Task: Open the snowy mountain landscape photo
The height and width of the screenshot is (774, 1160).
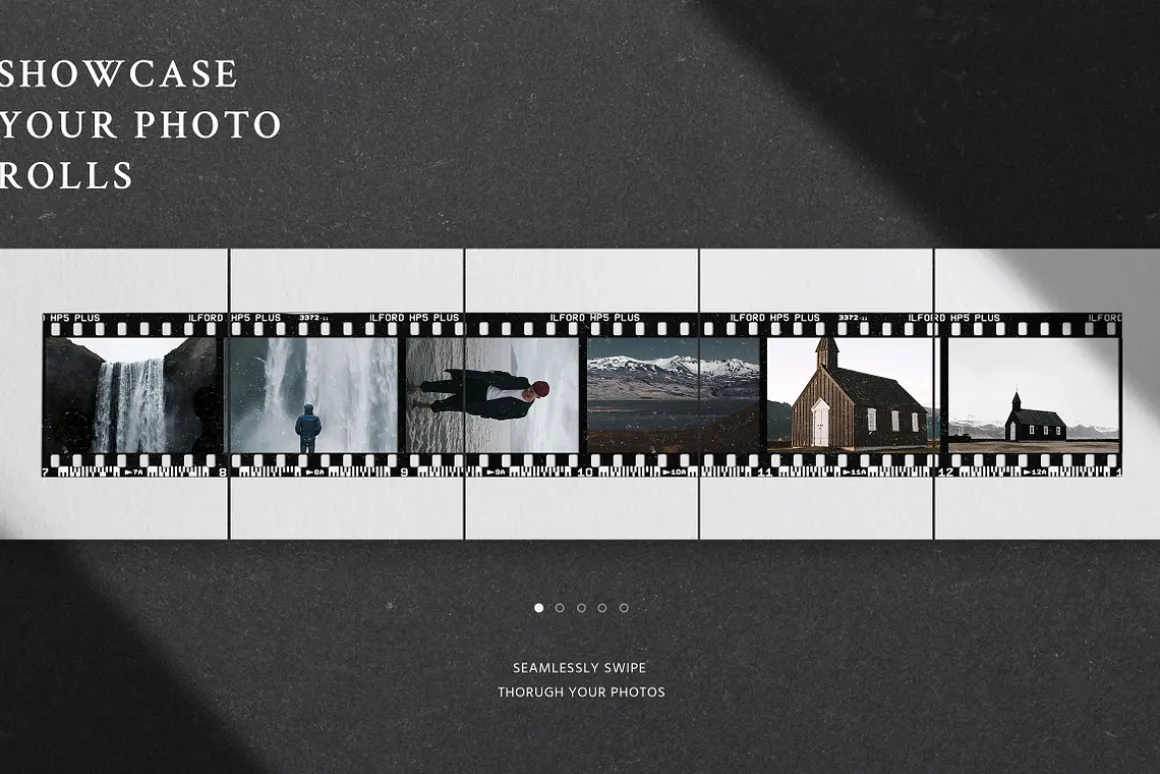Action: click(673, 395)
